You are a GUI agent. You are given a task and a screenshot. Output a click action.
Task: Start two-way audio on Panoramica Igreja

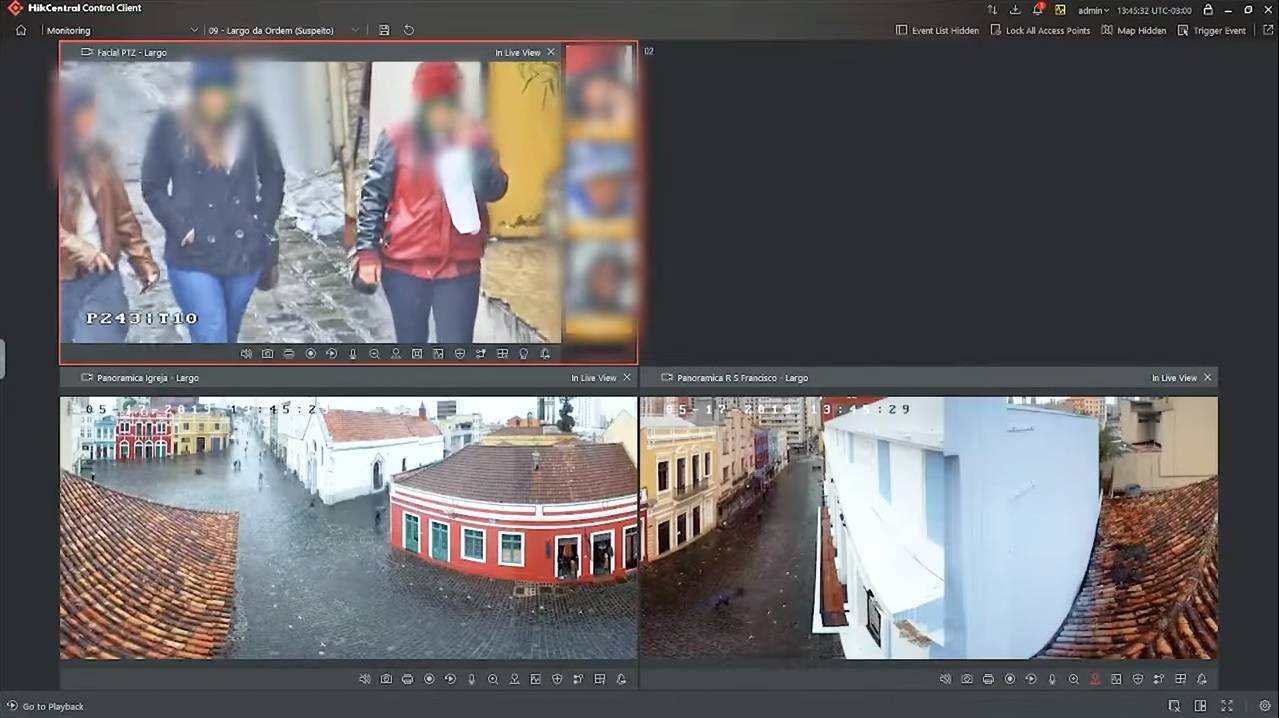pos(471,679)
